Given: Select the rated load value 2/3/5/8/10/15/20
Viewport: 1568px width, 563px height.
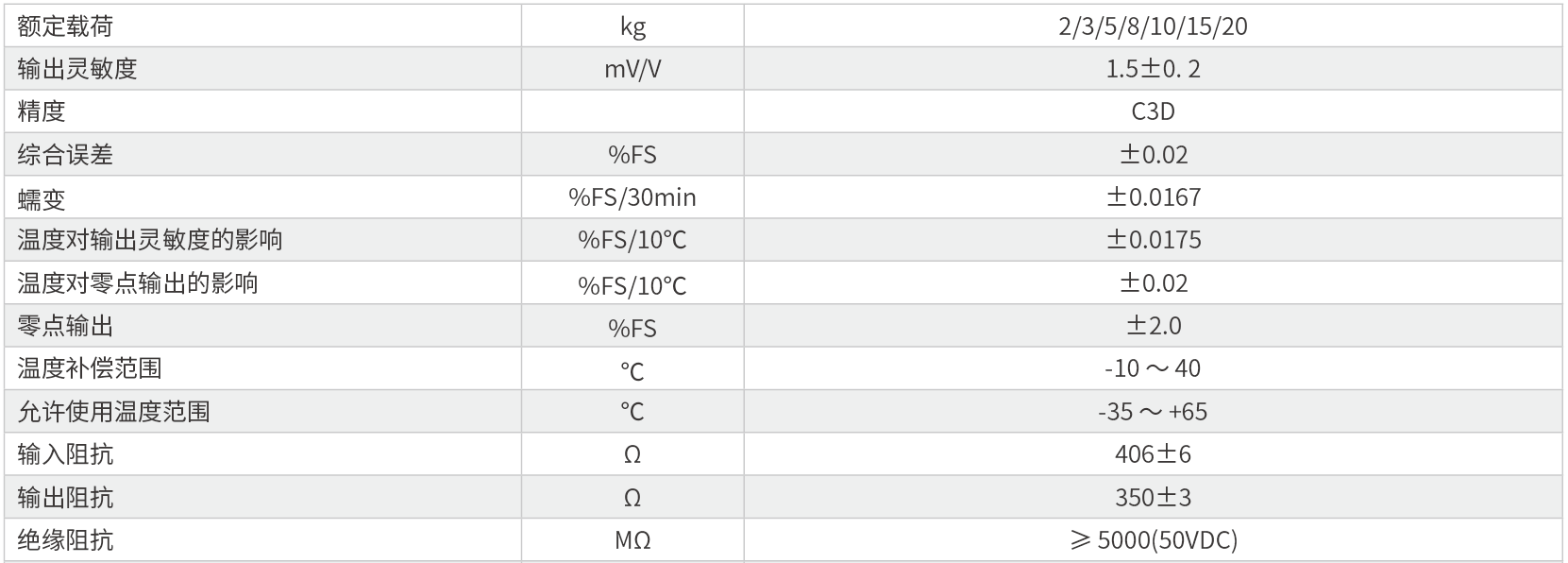Looking at the screenshot, I should point(1153,26).
